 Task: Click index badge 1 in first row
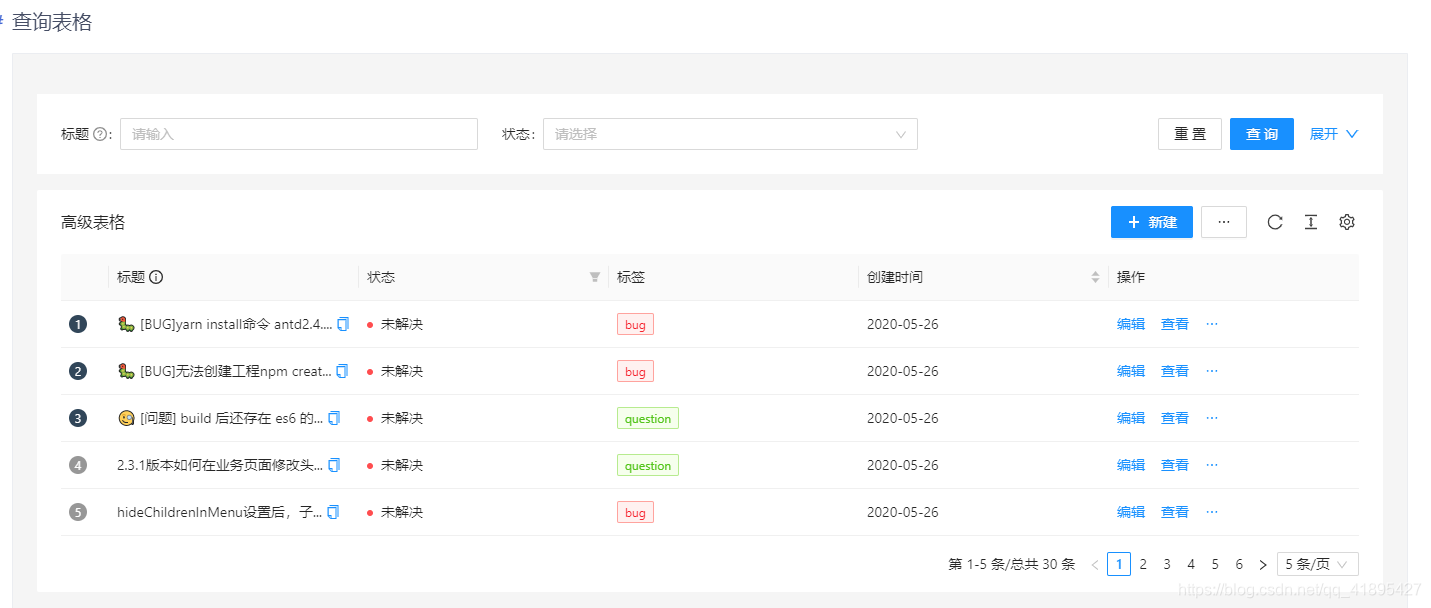click(x=78, y=324)
